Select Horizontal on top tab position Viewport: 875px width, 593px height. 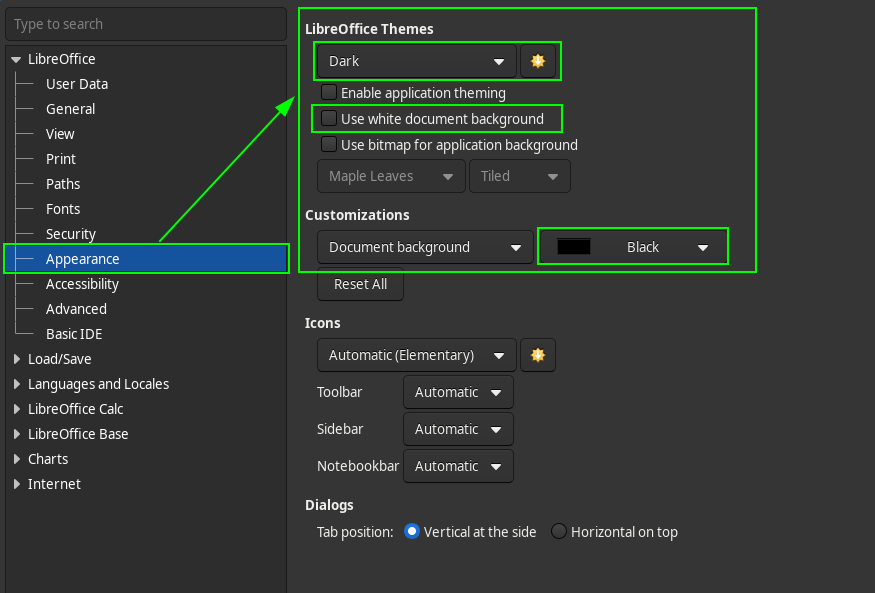coord(559,532)
